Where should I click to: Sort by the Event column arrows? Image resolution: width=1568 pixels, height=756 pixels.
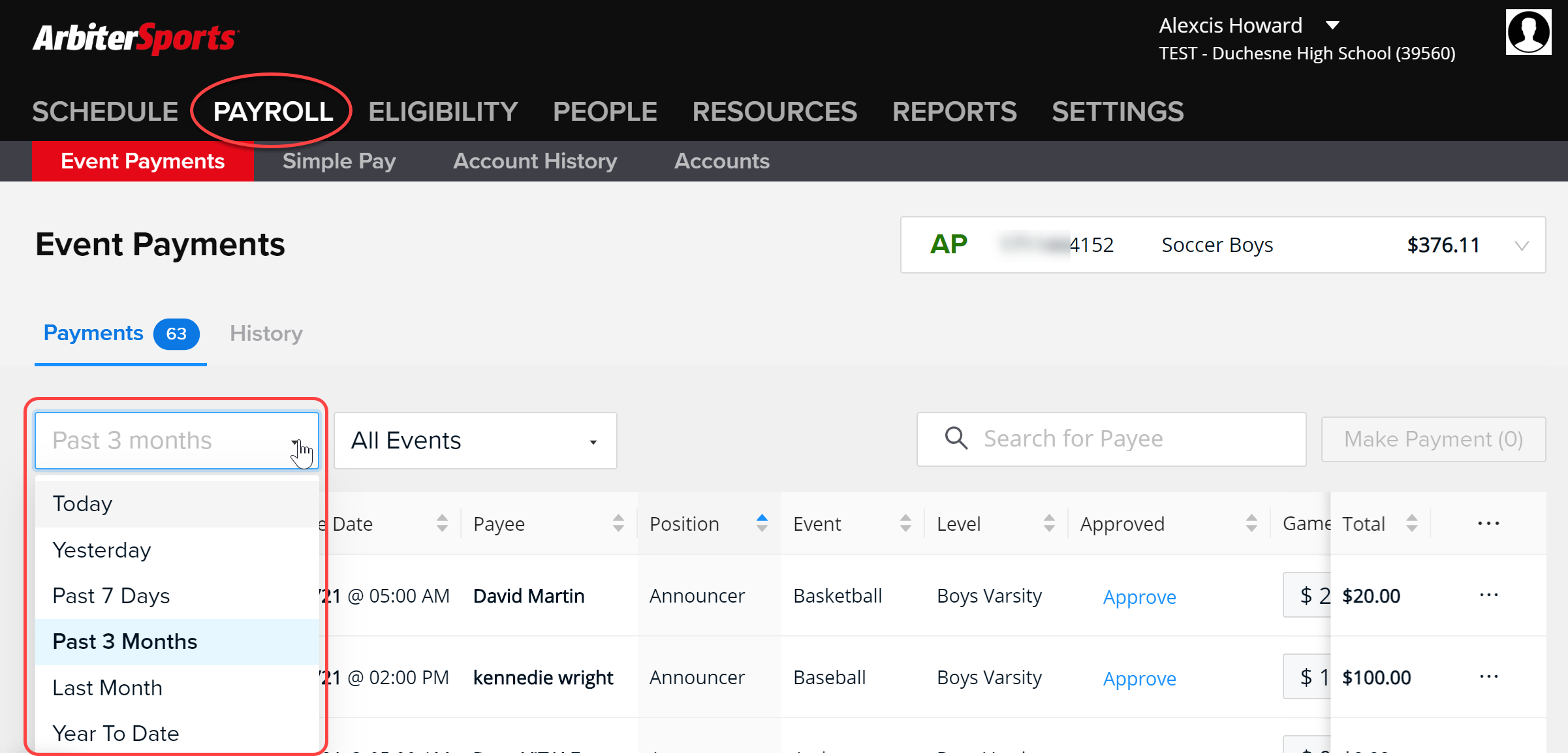[905, 524]
